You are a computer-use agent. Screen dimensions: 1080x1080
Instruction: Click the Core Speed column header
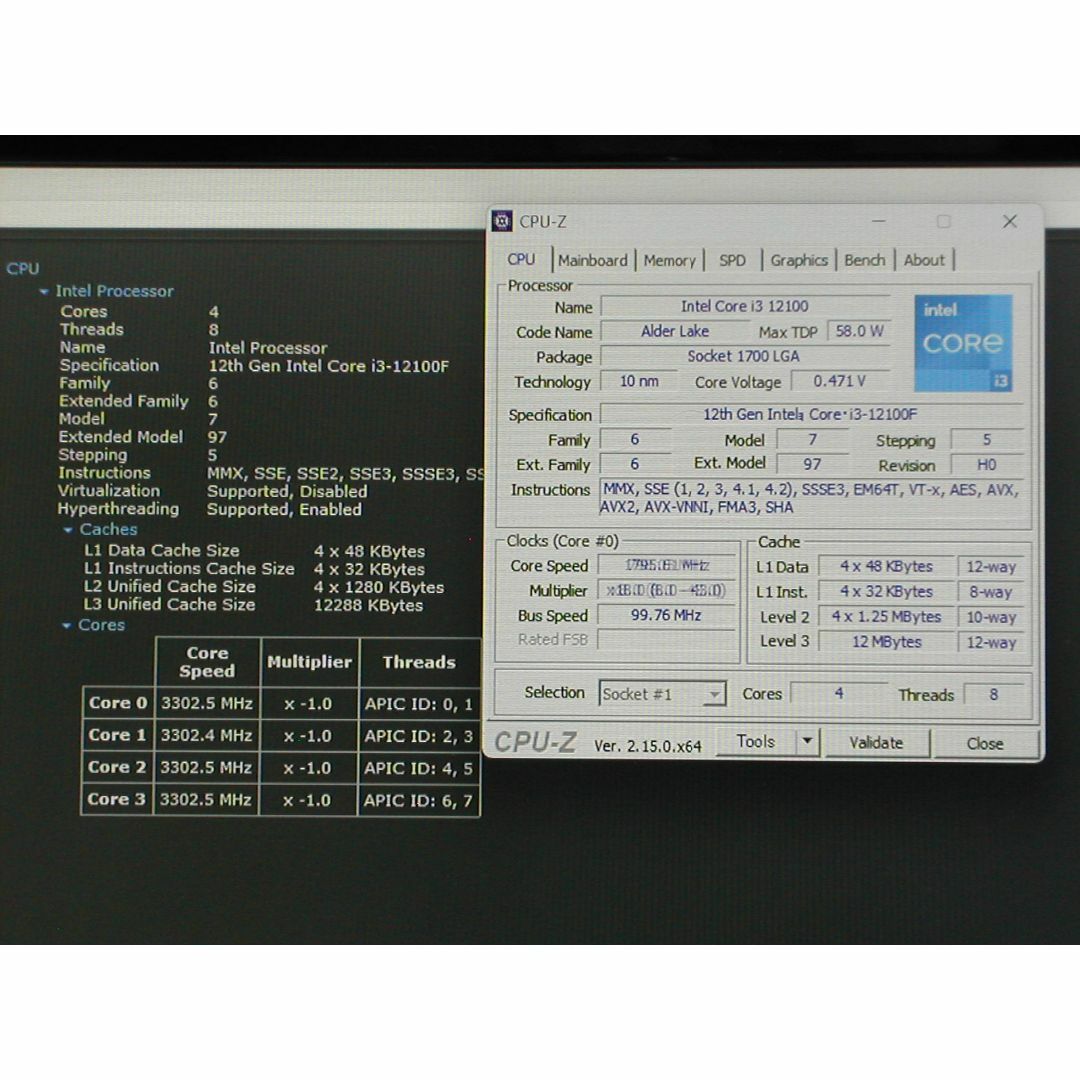click(x=207, y=662)
